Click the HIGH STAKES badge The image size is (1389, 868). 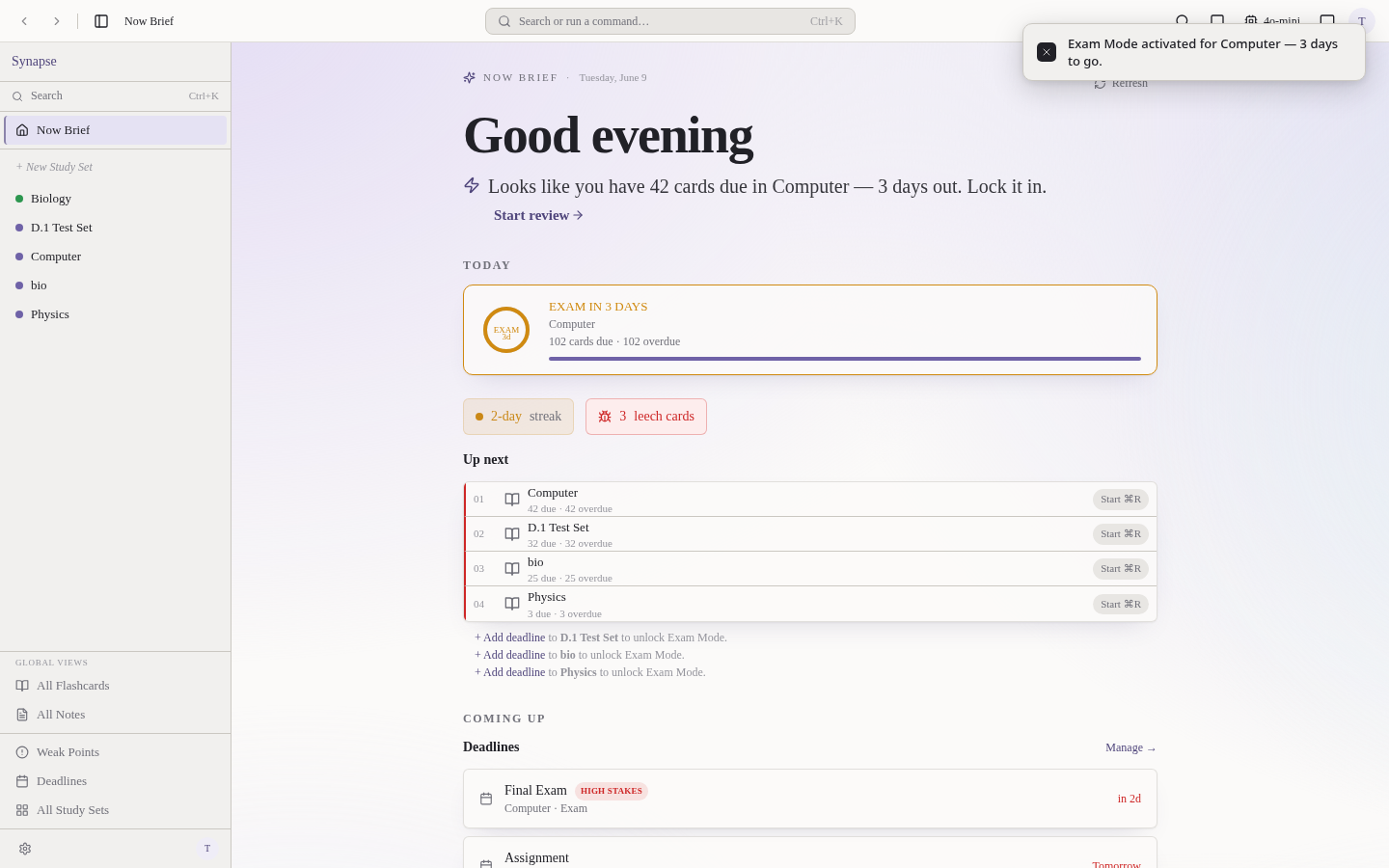[x=612, y=791]
